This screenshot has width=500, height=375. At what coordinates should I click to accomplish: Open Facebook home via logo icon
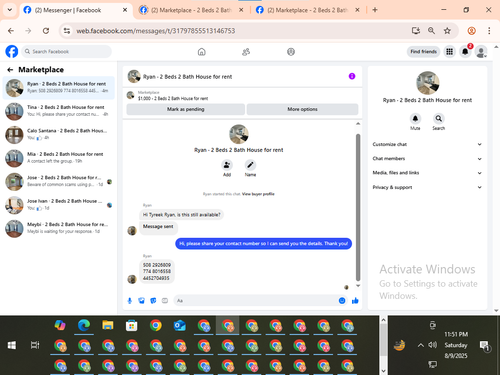(x=12, y=52)
